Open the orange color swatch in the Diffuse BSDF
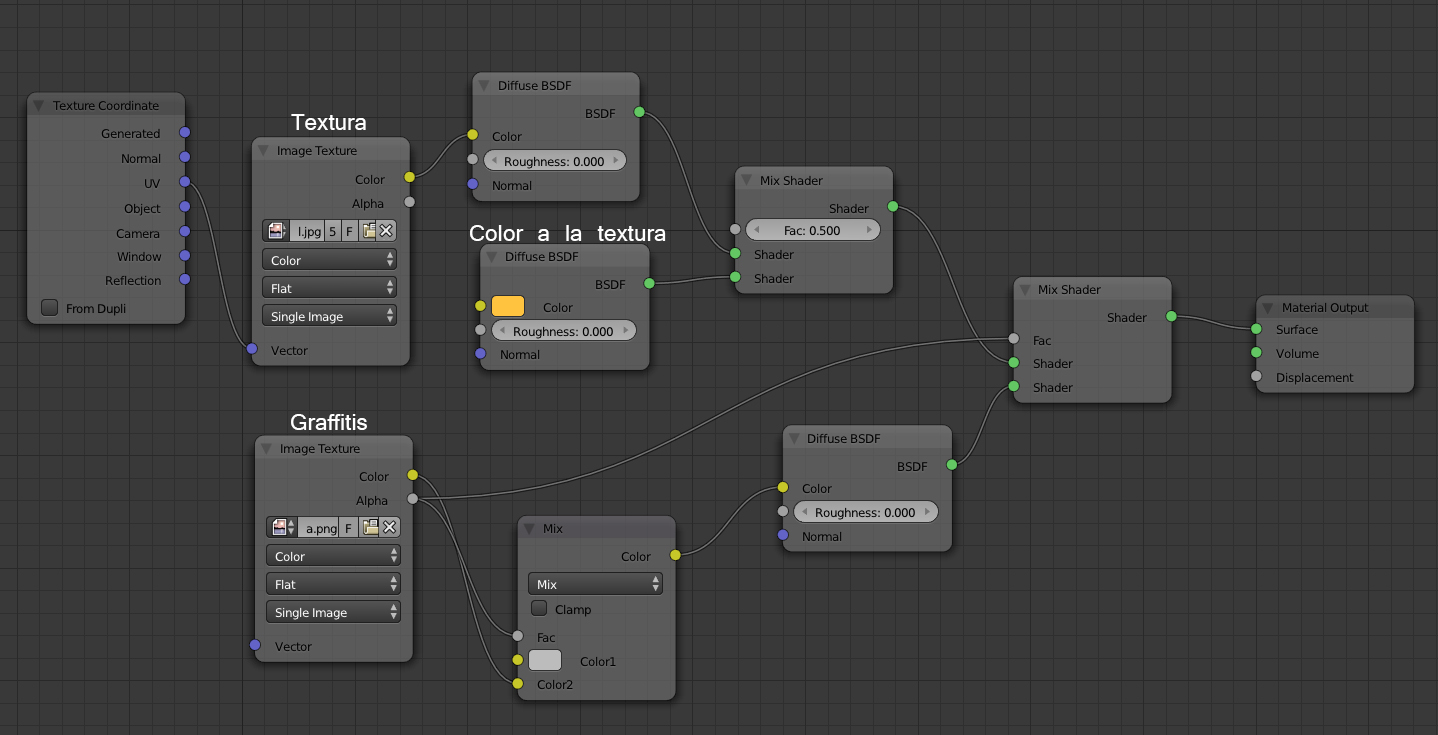1438x735 pixels. (x=508, y=306)
